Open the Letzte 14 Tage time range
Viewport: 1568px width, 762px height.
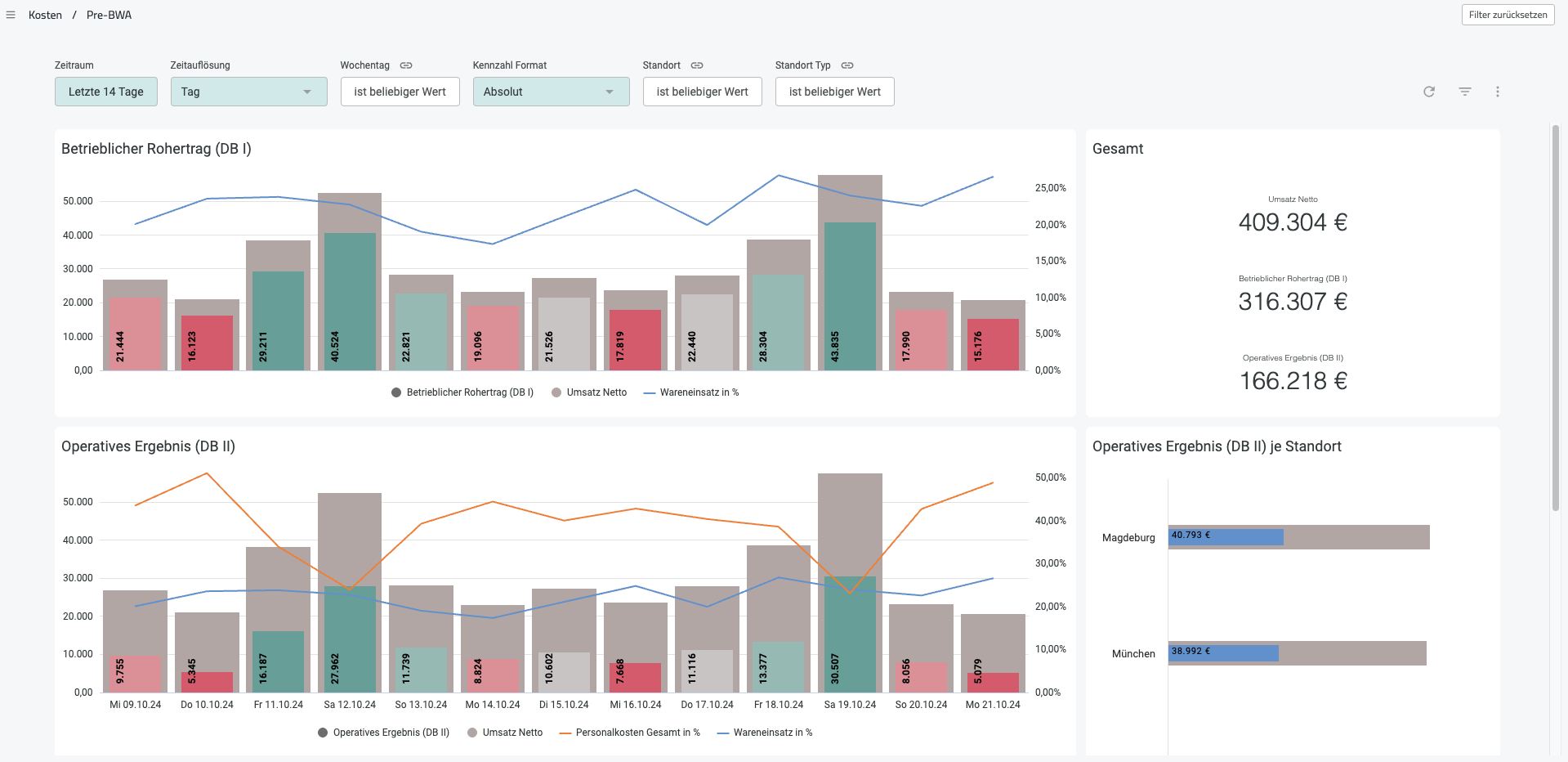coord(106,92)
